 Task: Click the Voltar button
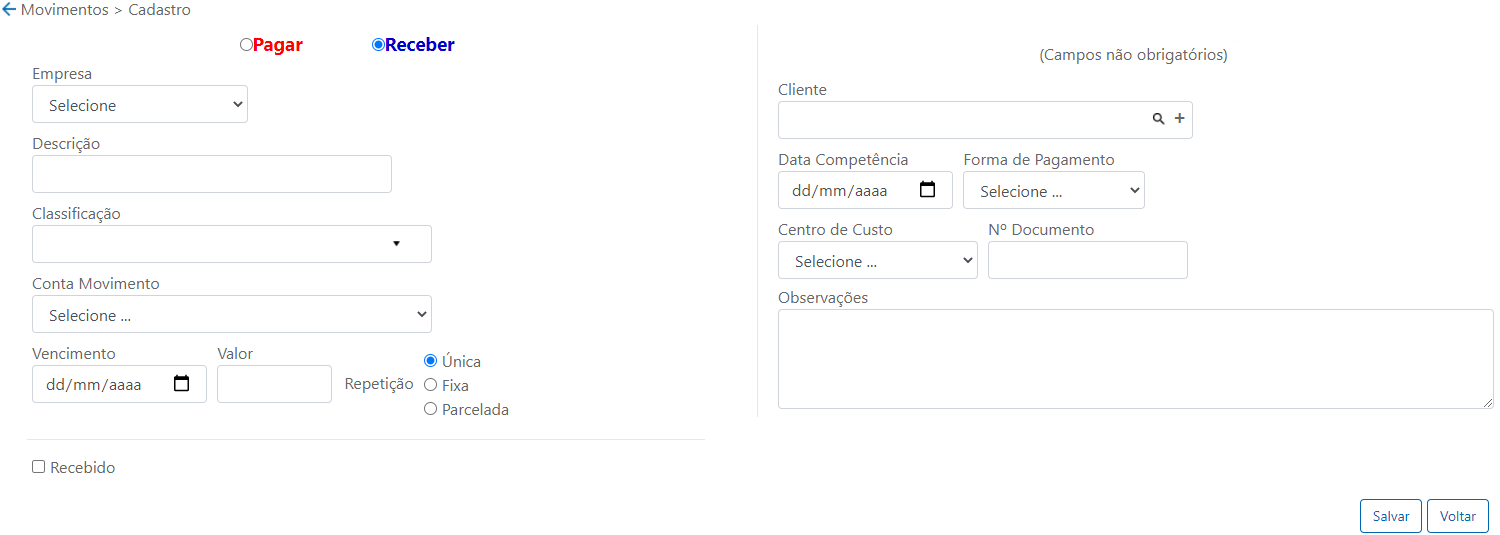tap(1458, 516)
